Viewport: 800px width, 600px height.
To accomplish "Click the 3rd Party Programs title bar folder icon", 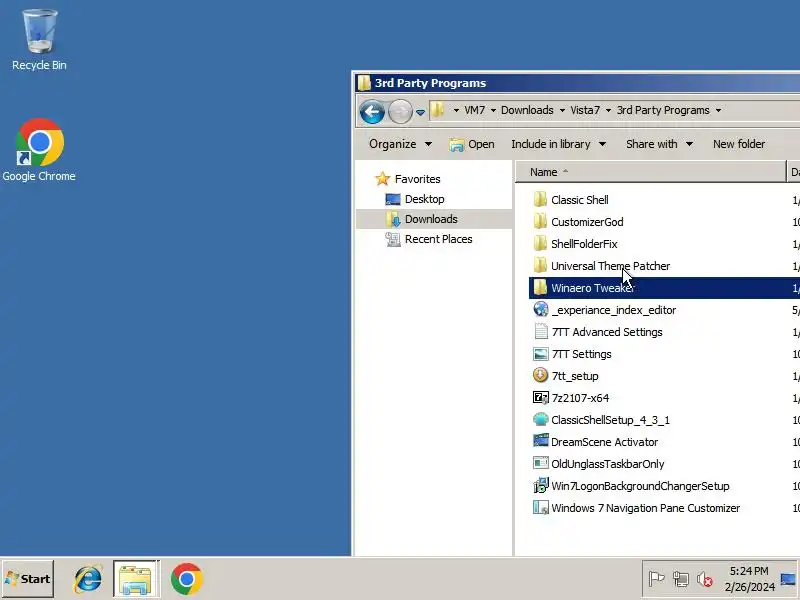I will tap(364, 83).
